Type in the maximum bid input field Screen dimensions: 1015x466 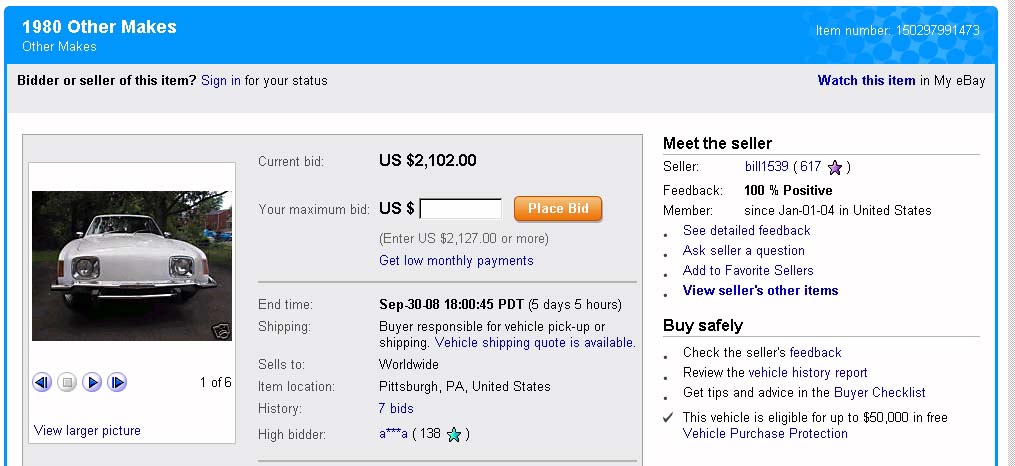coord(461,209)
